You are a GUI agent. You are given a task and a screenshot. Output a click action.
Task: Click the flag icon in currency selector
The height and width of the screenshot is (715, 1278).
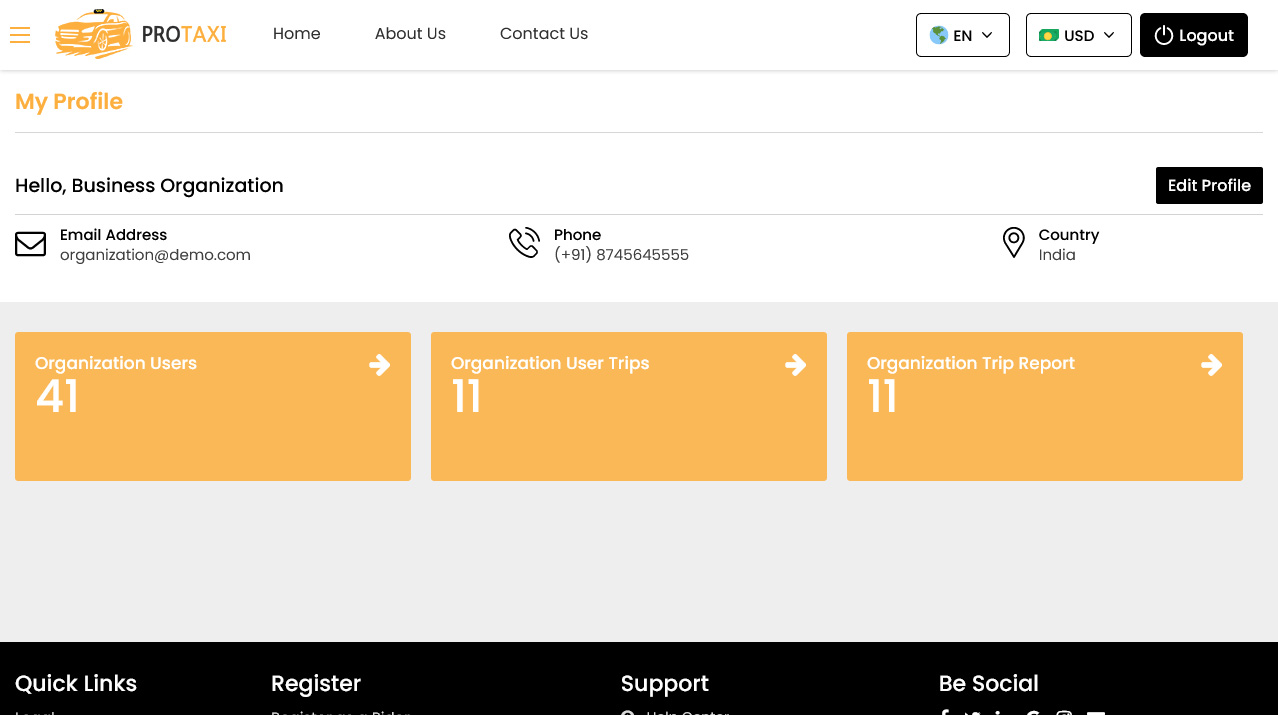[x=1048, y=35]
